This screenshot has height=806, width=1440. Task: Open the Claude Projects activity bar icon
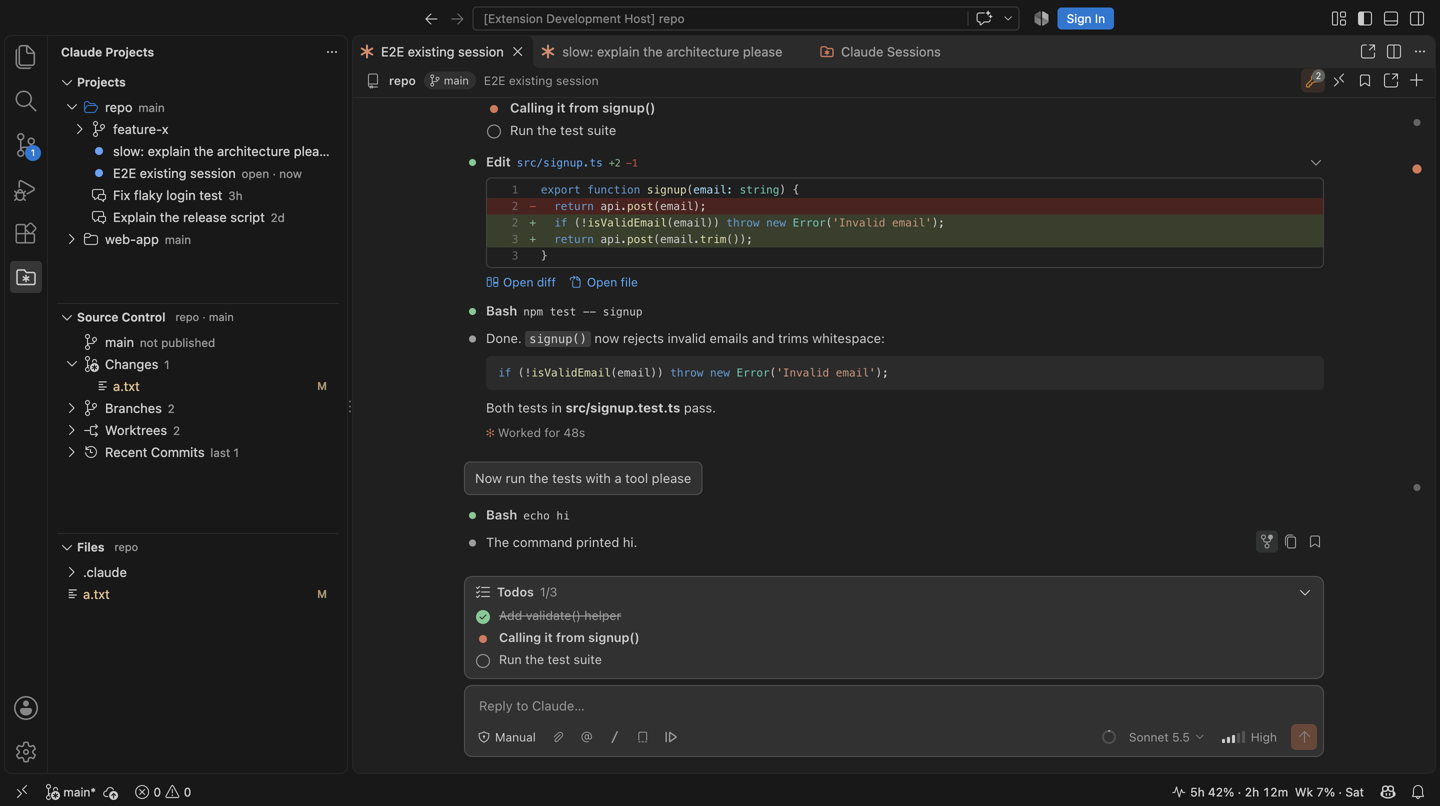26,277
